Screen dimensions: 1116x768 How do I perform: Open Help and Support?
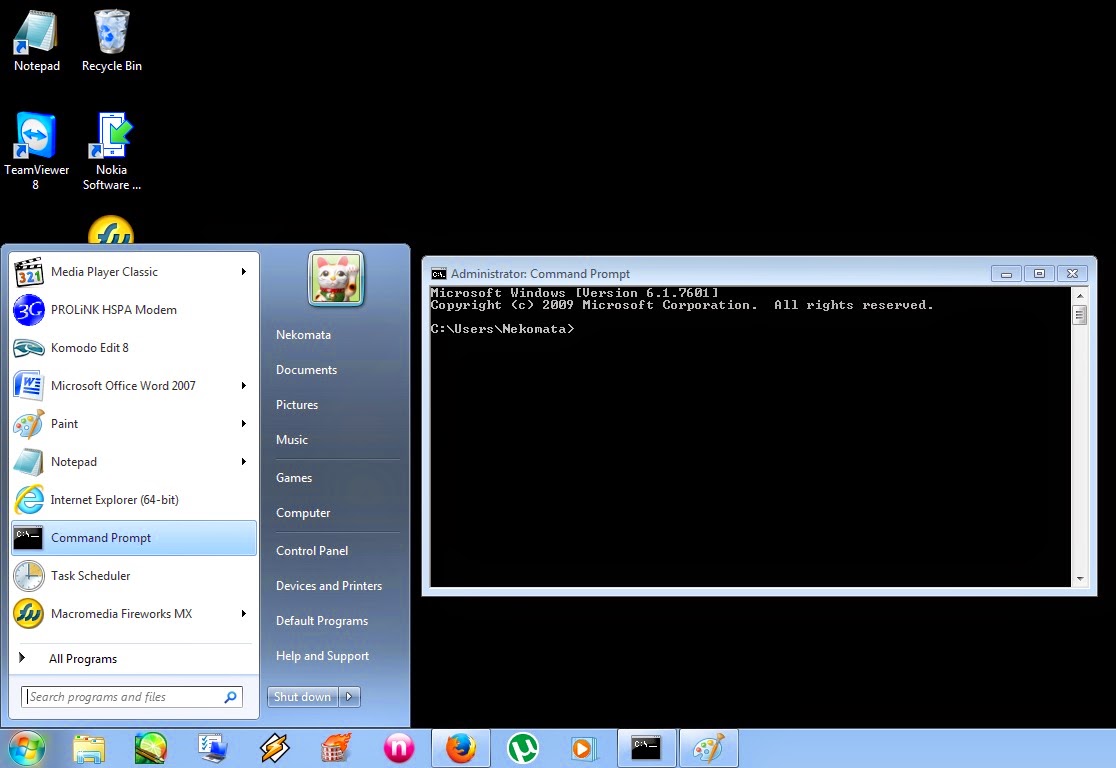coord(322,656)
